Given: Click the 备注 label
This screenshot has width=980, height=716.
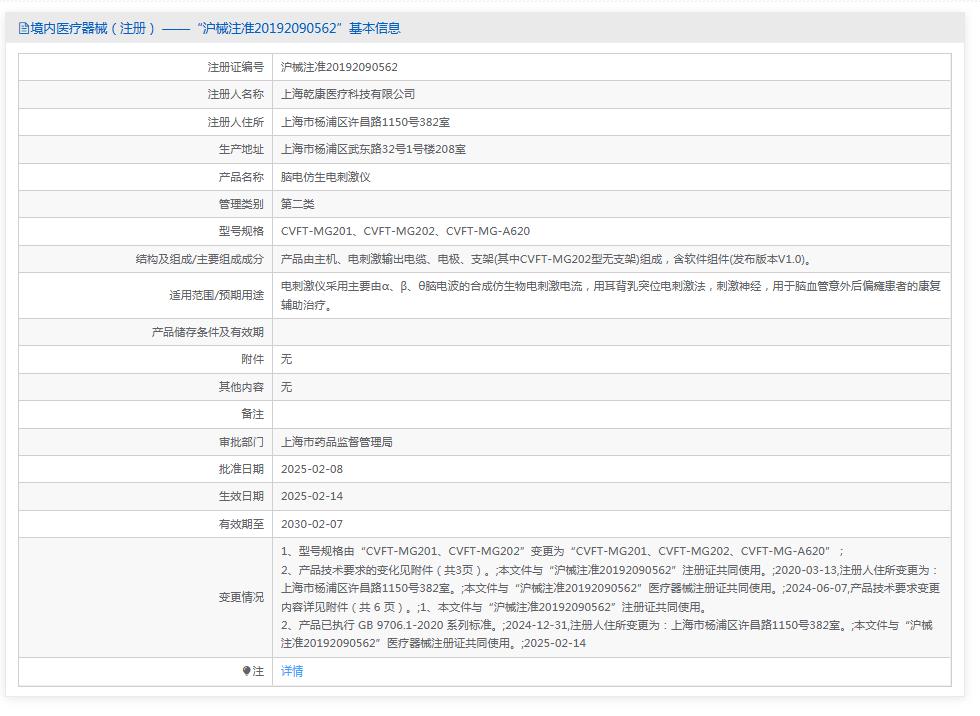Looking at the screenshot, I should point(252,414).
